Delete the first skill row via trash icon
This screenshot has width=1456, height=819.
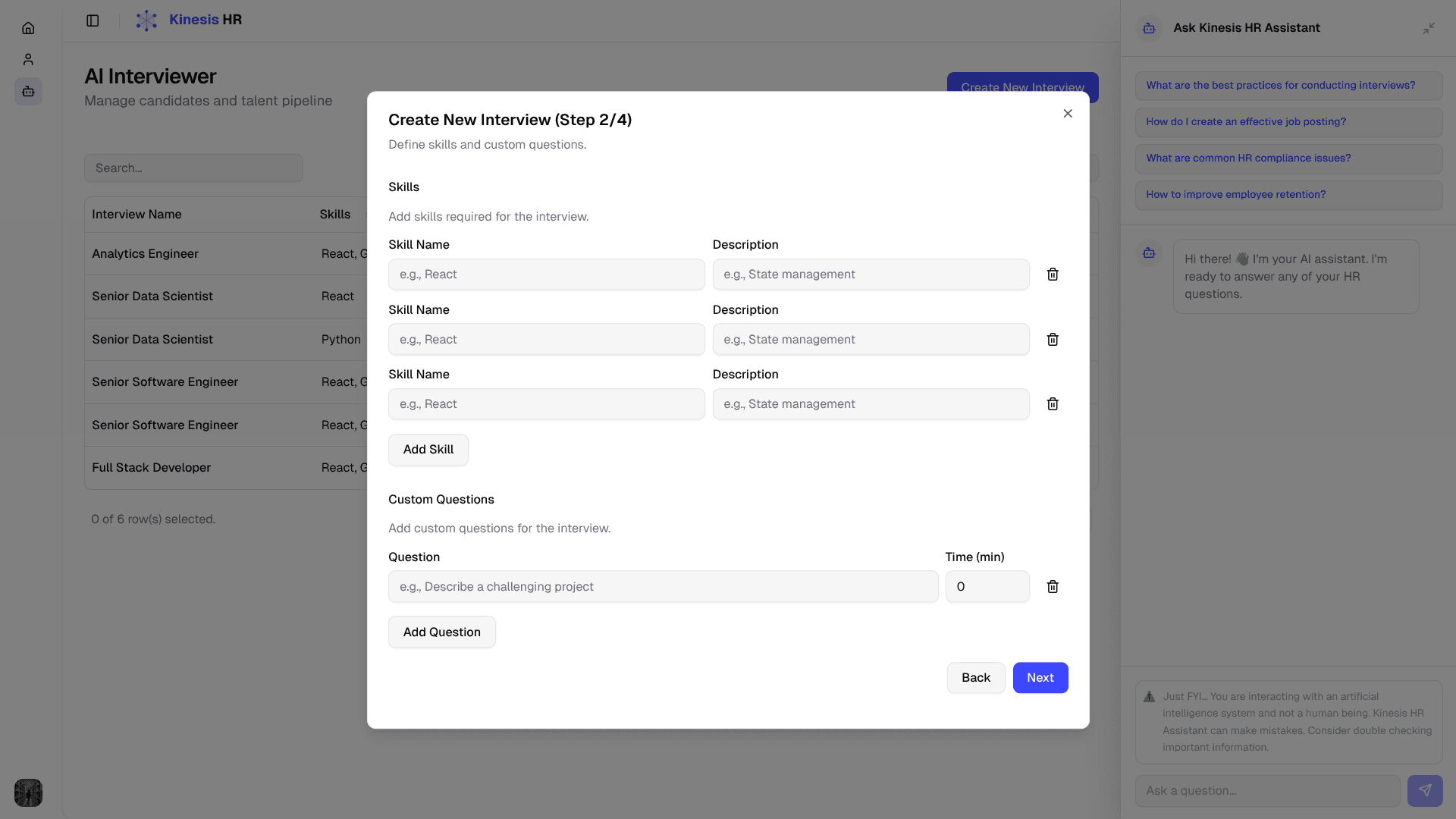point(1052,274)
